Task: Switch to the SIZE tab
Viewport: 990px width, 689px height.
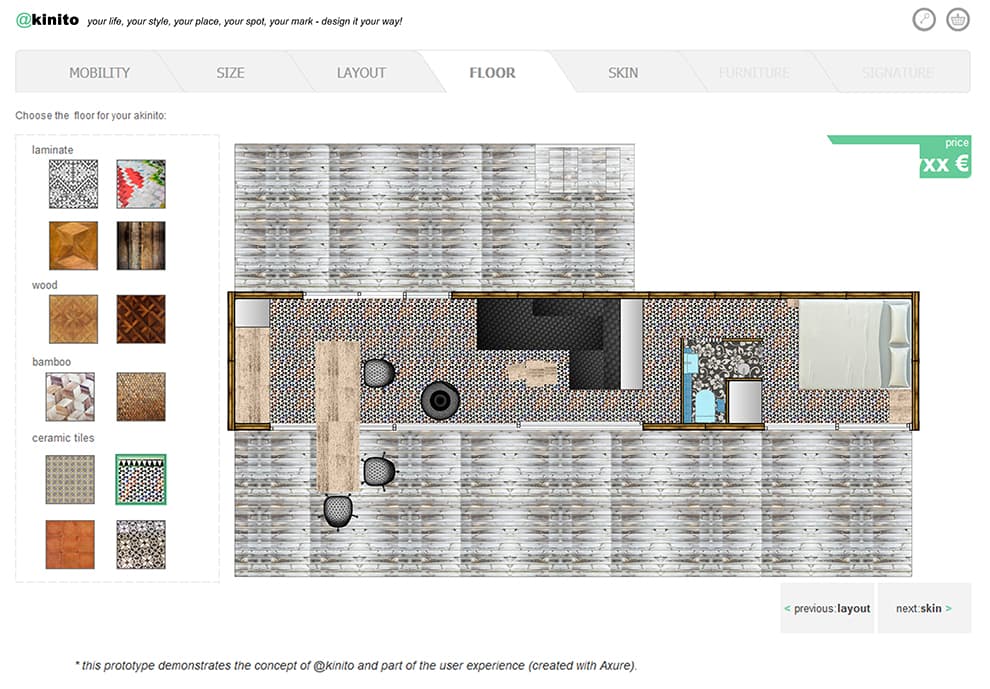Action: click(x=230, y=73)
